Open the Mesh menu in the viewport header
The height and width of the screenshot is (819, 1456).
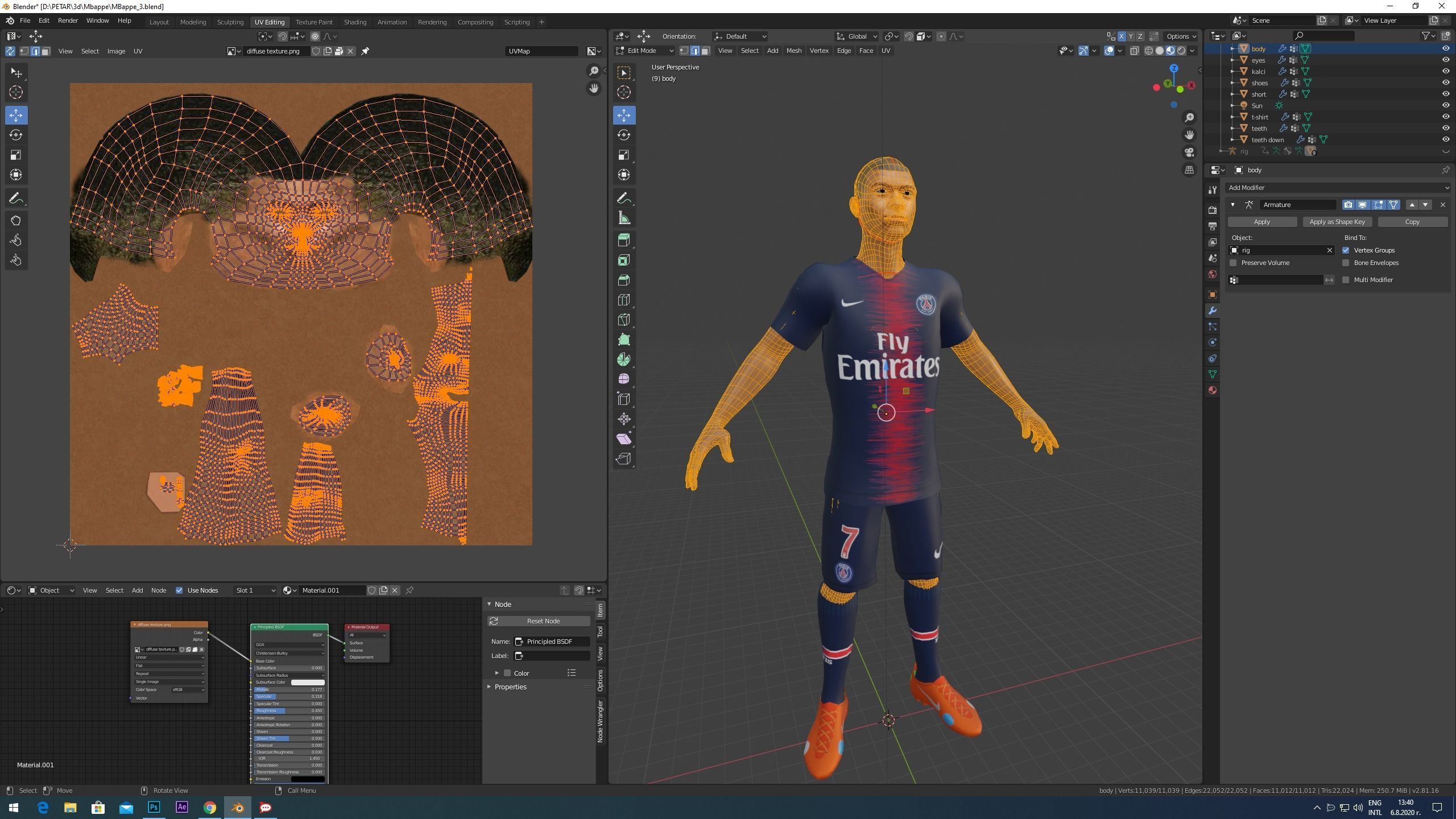tap(793, 50)
